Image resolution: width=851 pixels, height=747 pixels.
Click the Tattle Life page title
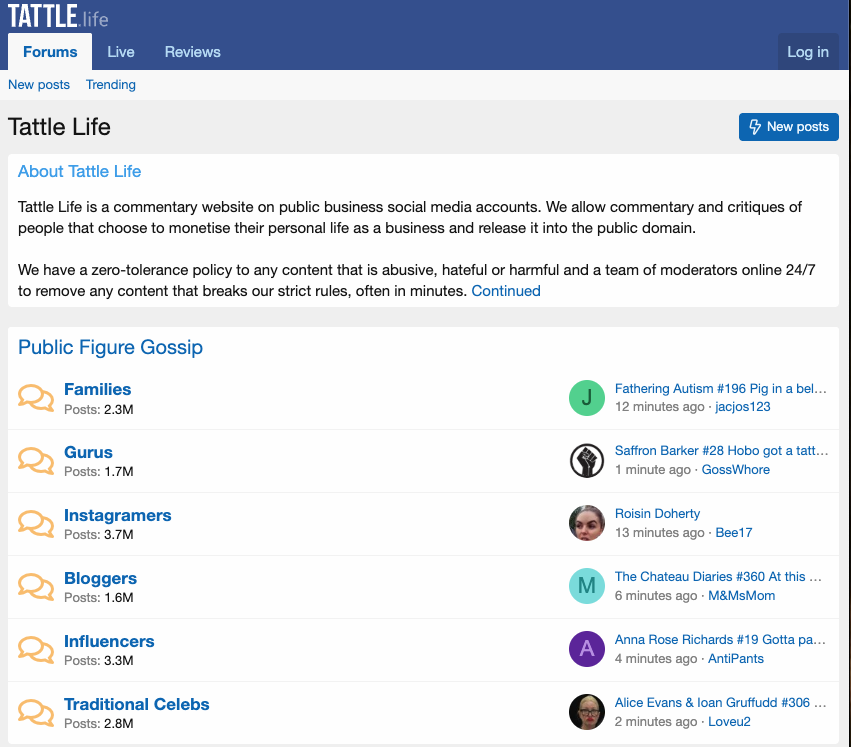(59, 127)
